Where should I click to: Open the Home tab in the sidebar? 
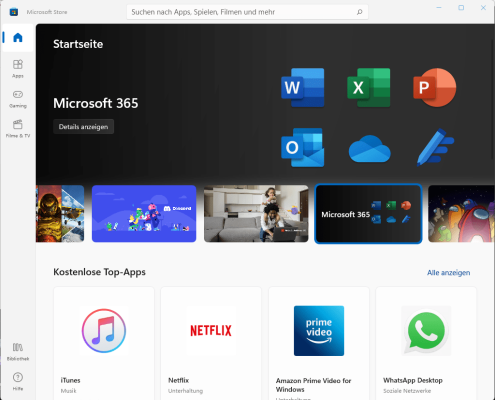click(x=18, y=37)
